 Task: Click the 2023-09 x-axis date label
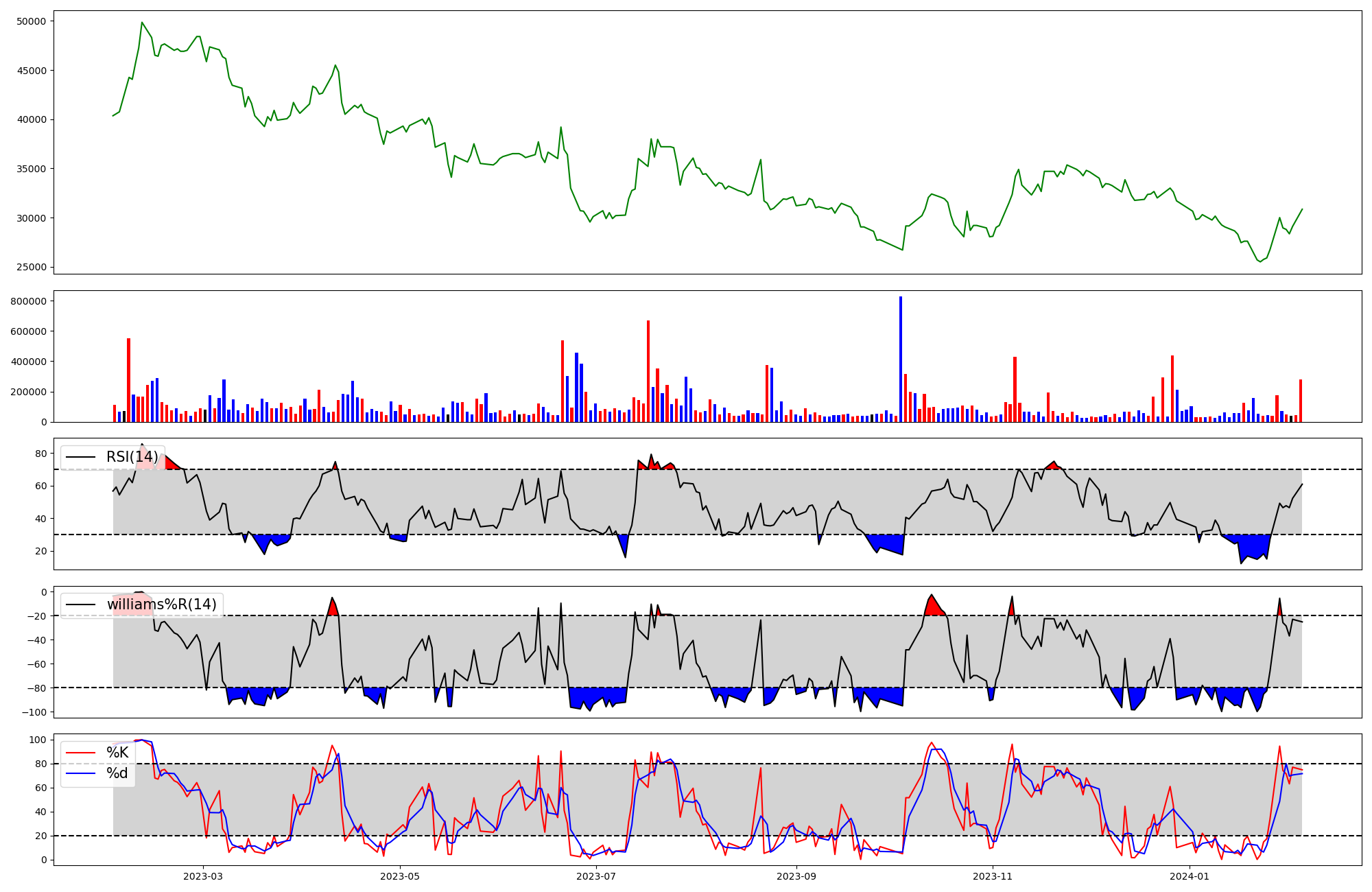pos(797,876)
